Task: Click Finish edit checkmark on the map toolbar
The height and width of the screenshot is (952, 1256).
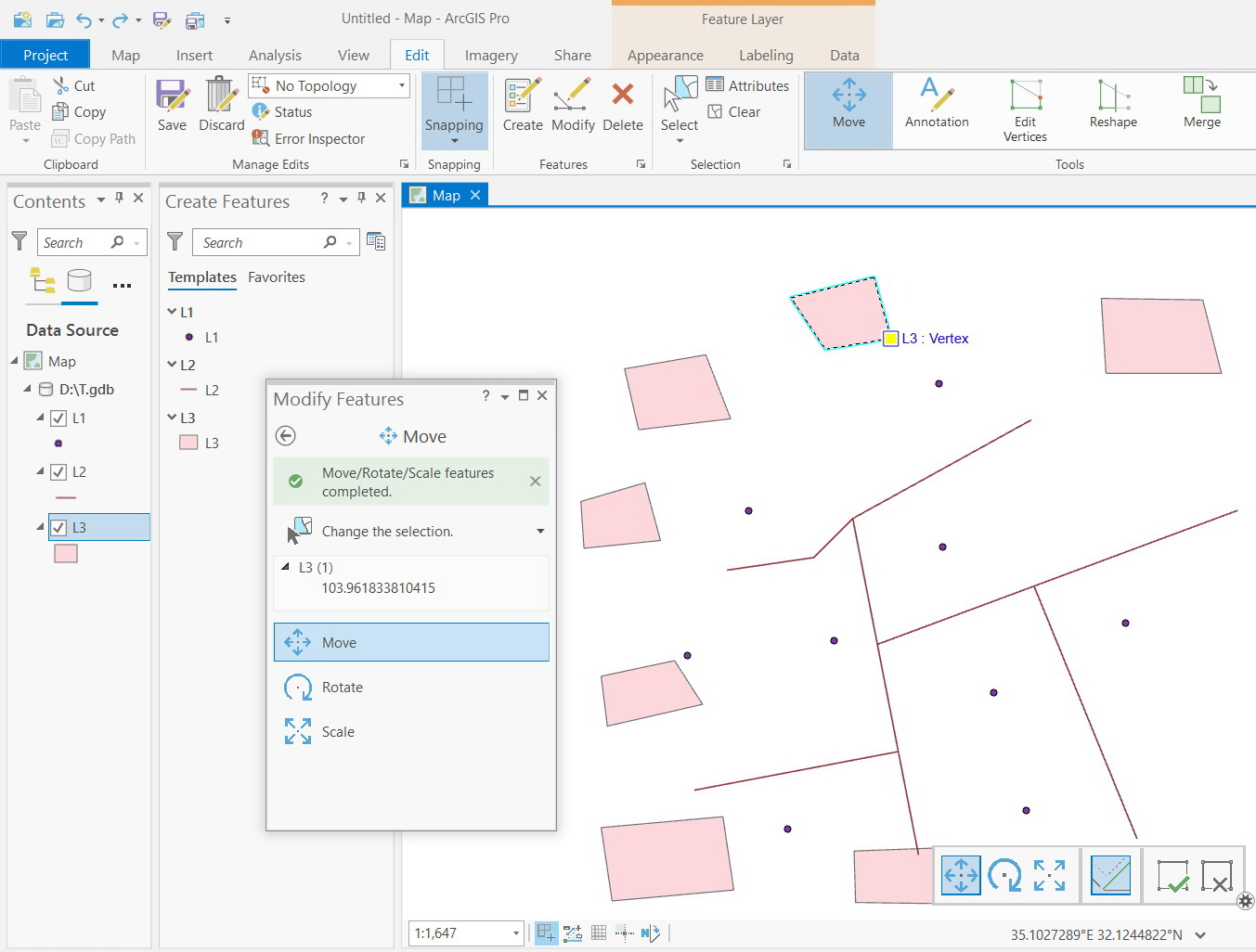Action: click(1172, 874)
